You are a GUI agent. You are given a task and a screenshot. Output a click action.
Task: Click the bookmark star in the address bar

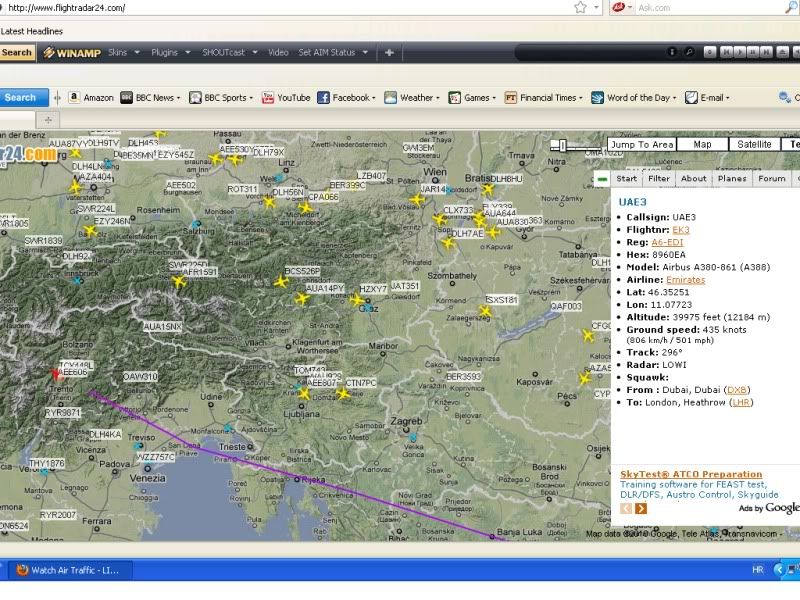(x=580, y=7)
